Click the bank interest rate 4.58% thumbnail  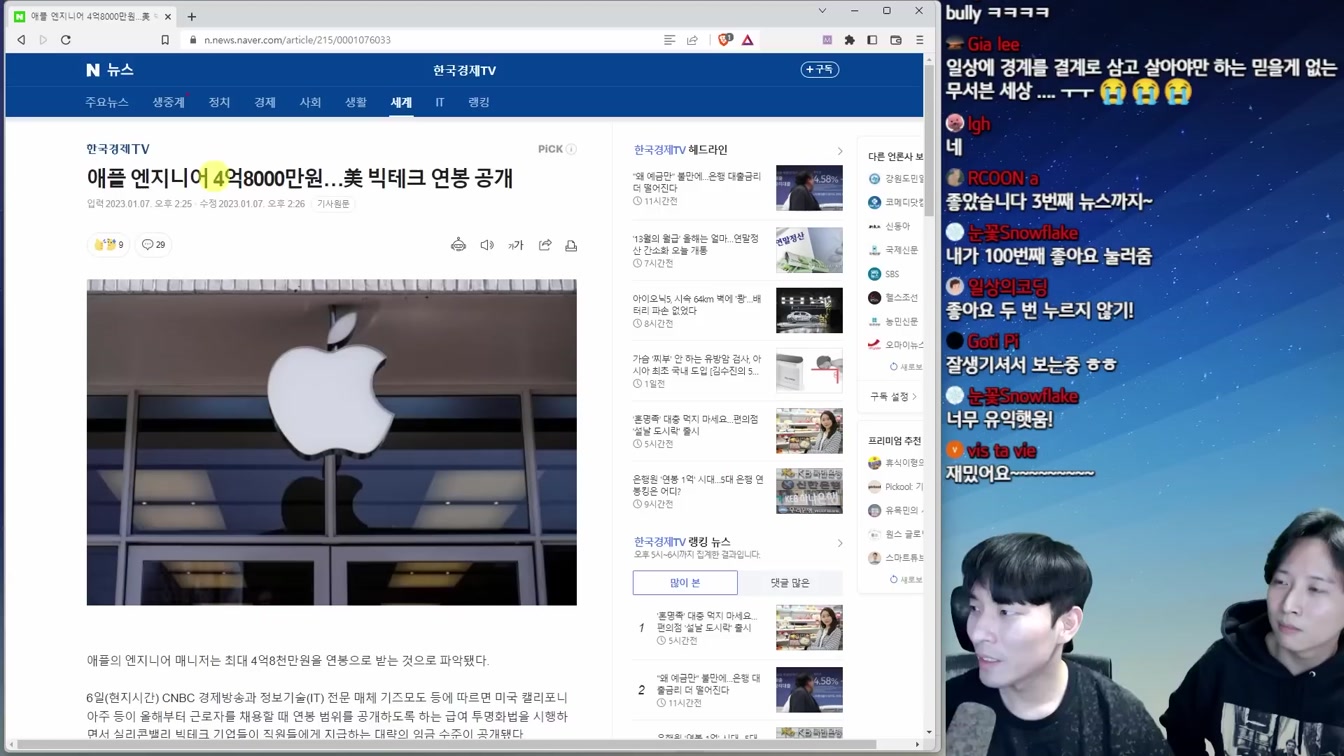coord(809,188)
